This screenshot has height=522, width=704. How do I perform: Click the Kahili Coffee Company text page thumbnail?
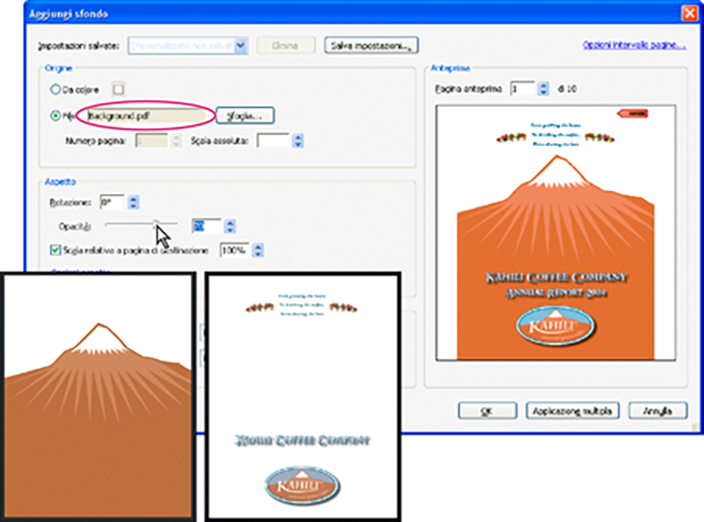pyautogui.click(x=303, y=396)
